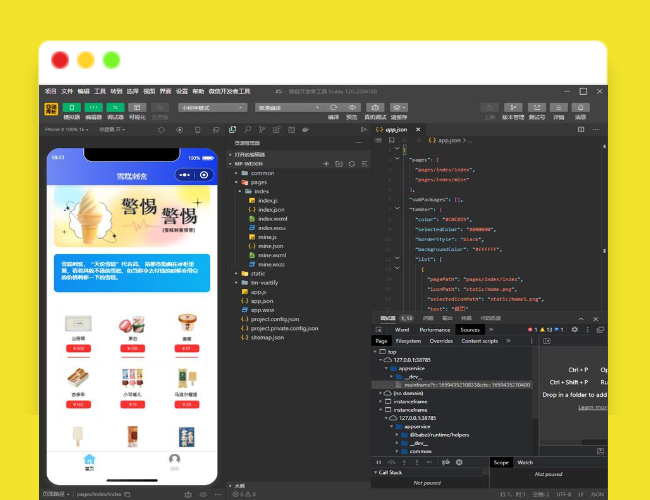Click the ice cream warning banner
The image size is (650, 500).
pyautogui.click(x=132, y=217)
